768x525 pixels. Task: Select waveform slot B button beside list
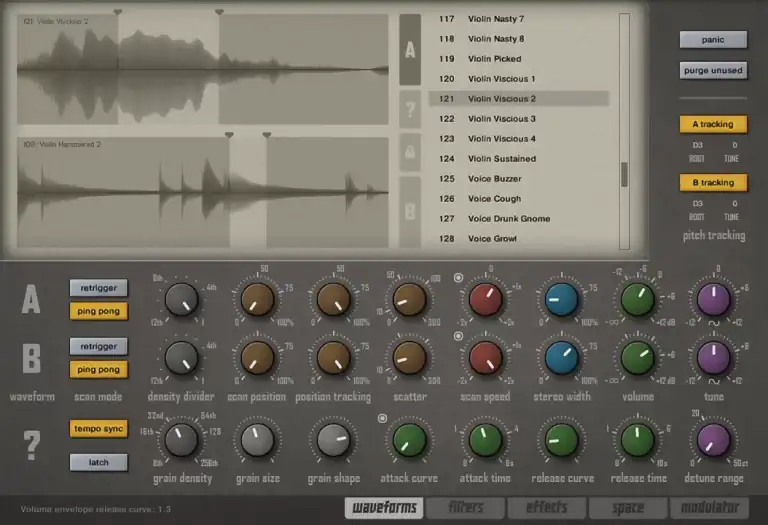[410, 212]
